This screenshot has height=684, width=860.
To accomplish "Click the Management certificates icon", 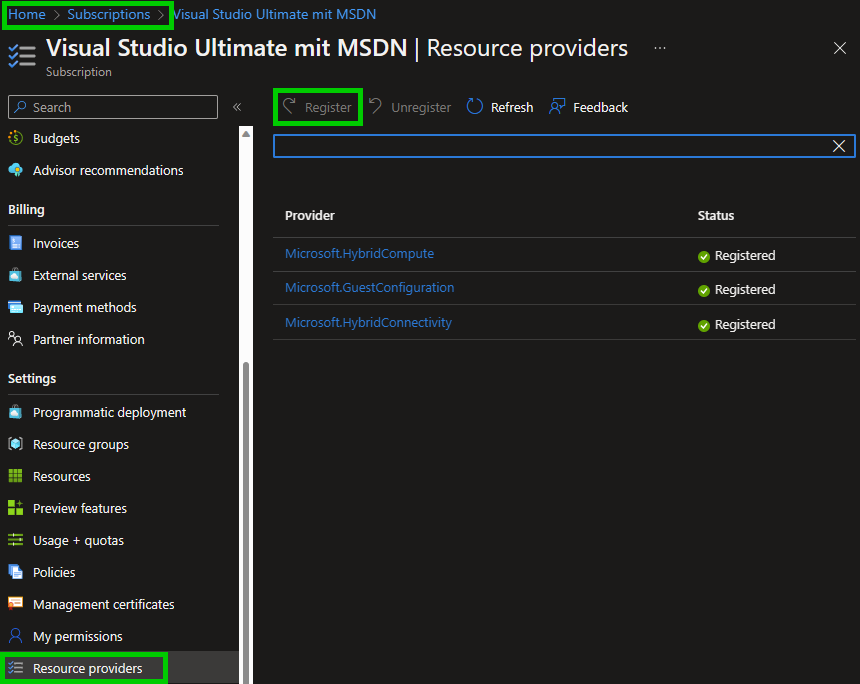I will 15,604.
